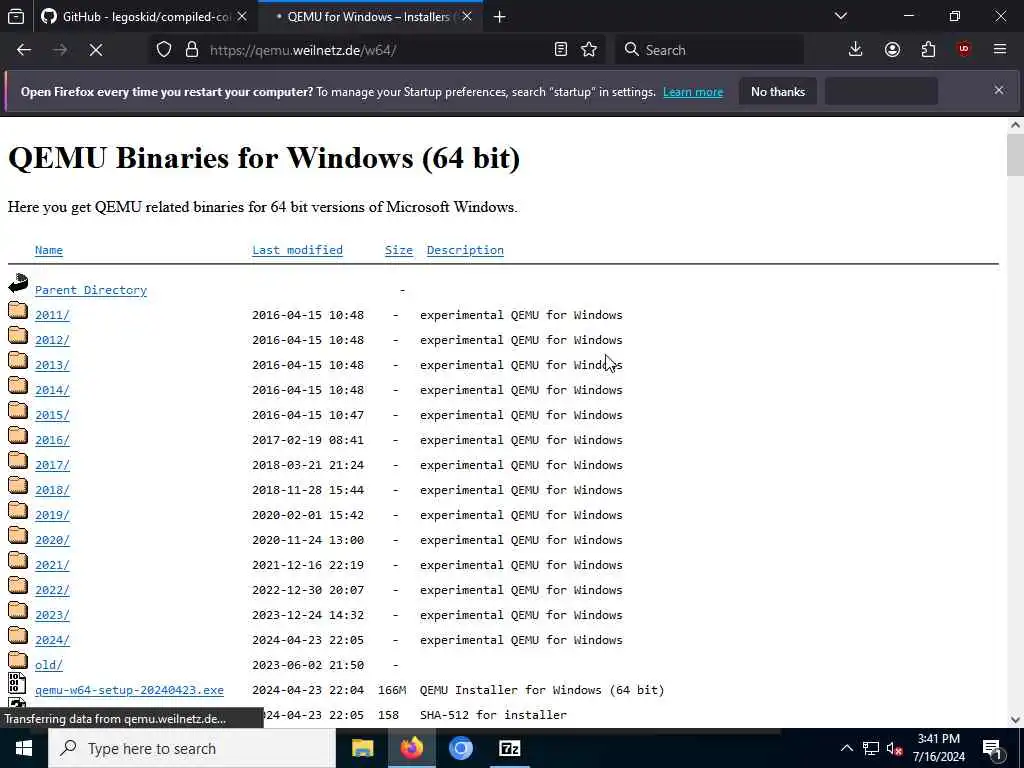
Task: Sort listing by Last modified
Action: 297,250
